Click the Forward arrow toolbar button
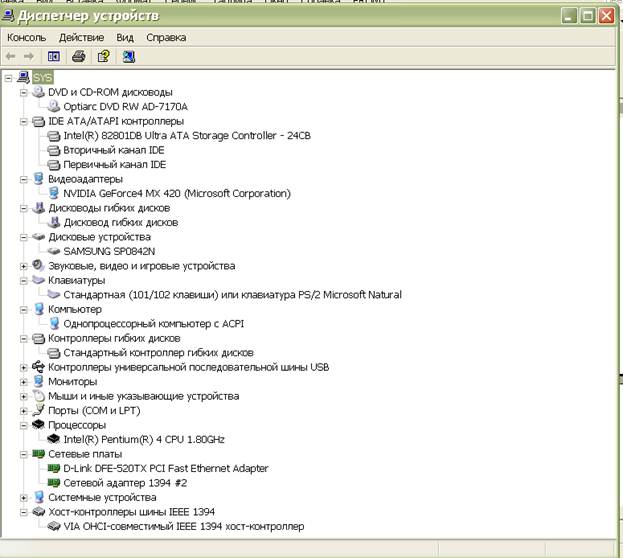Viewport: 623px width, 558px height. [28, 56]
